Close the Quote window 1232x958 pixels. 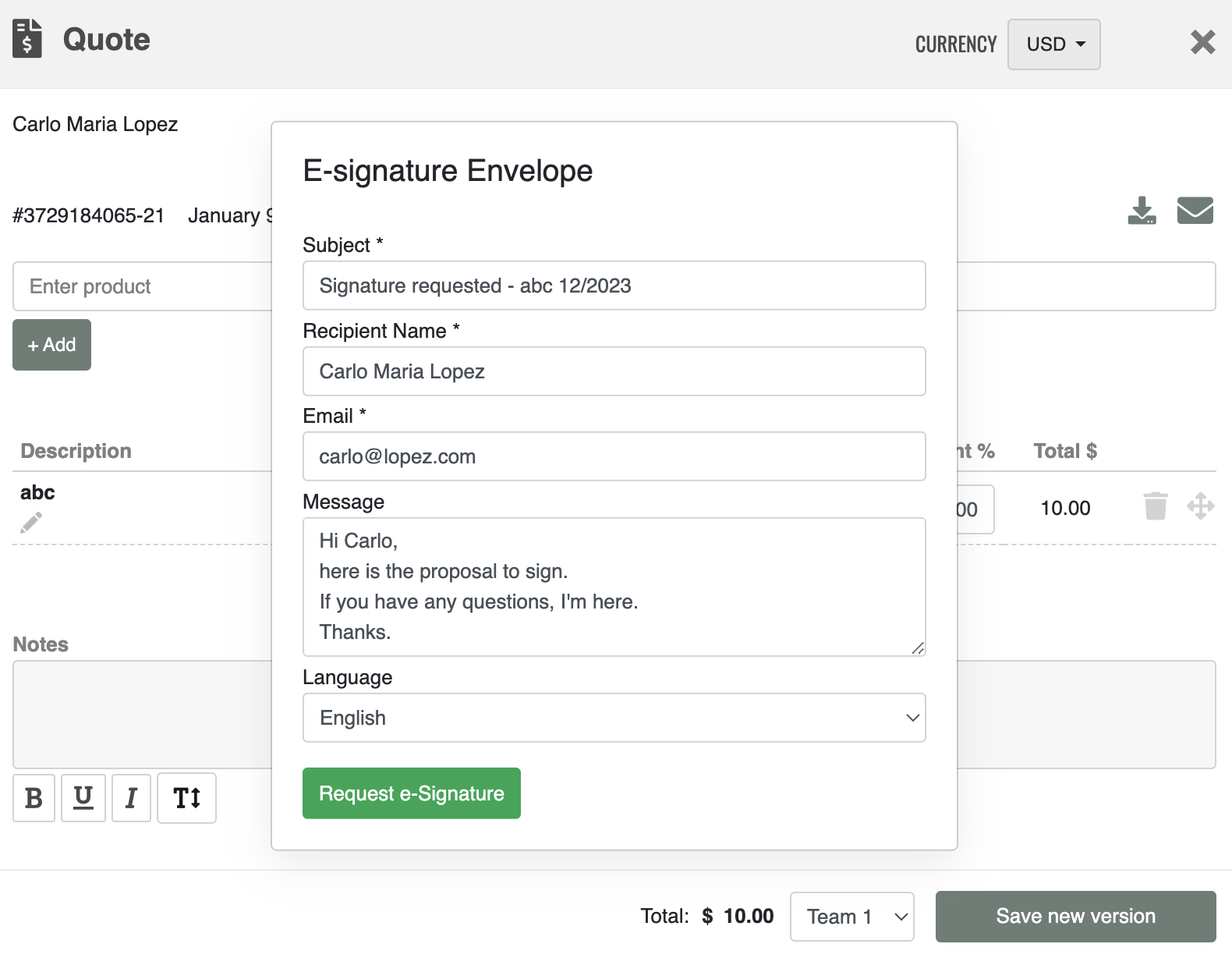(x=1202, y=42)
